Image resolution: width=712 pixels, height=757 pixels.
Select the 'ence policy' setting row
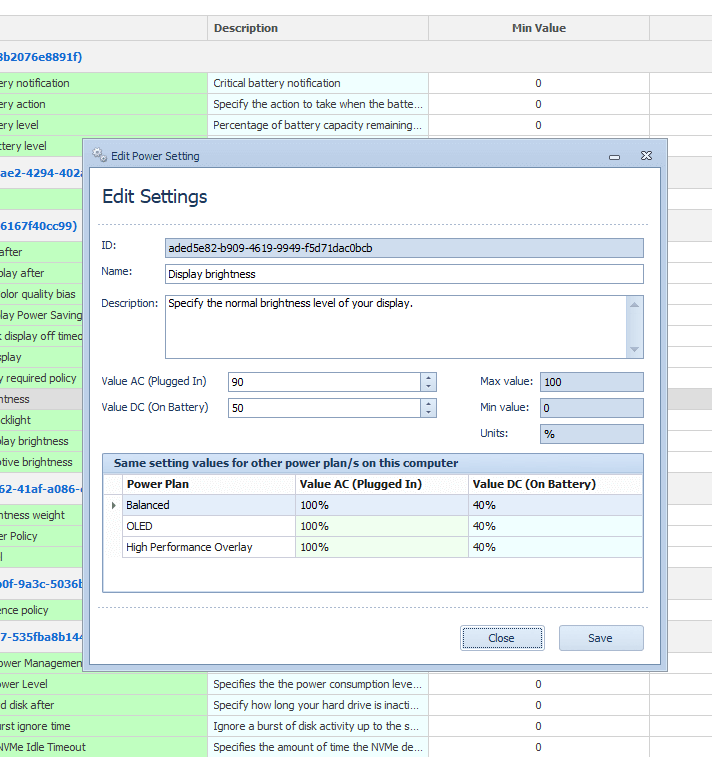pos(41,610)
